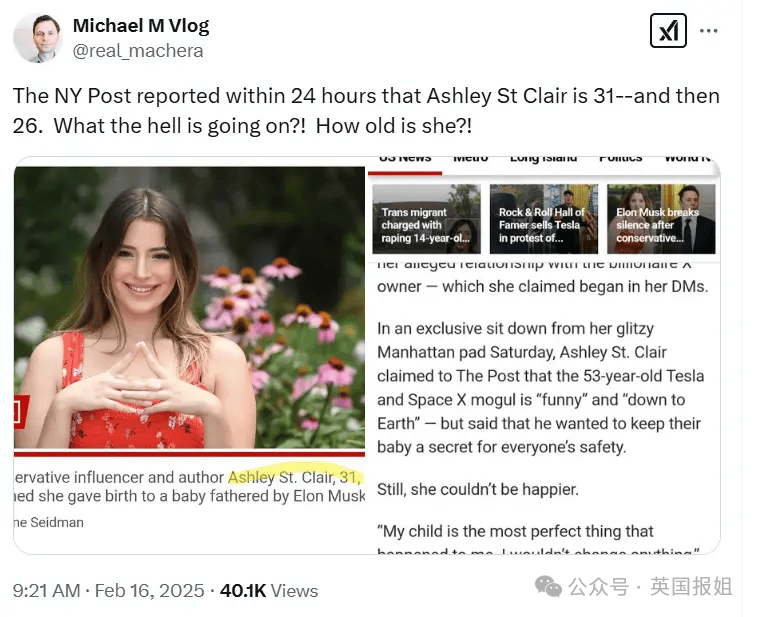Click the photo of woman in red dress
The image size is (757, 617).
(189, 308)
